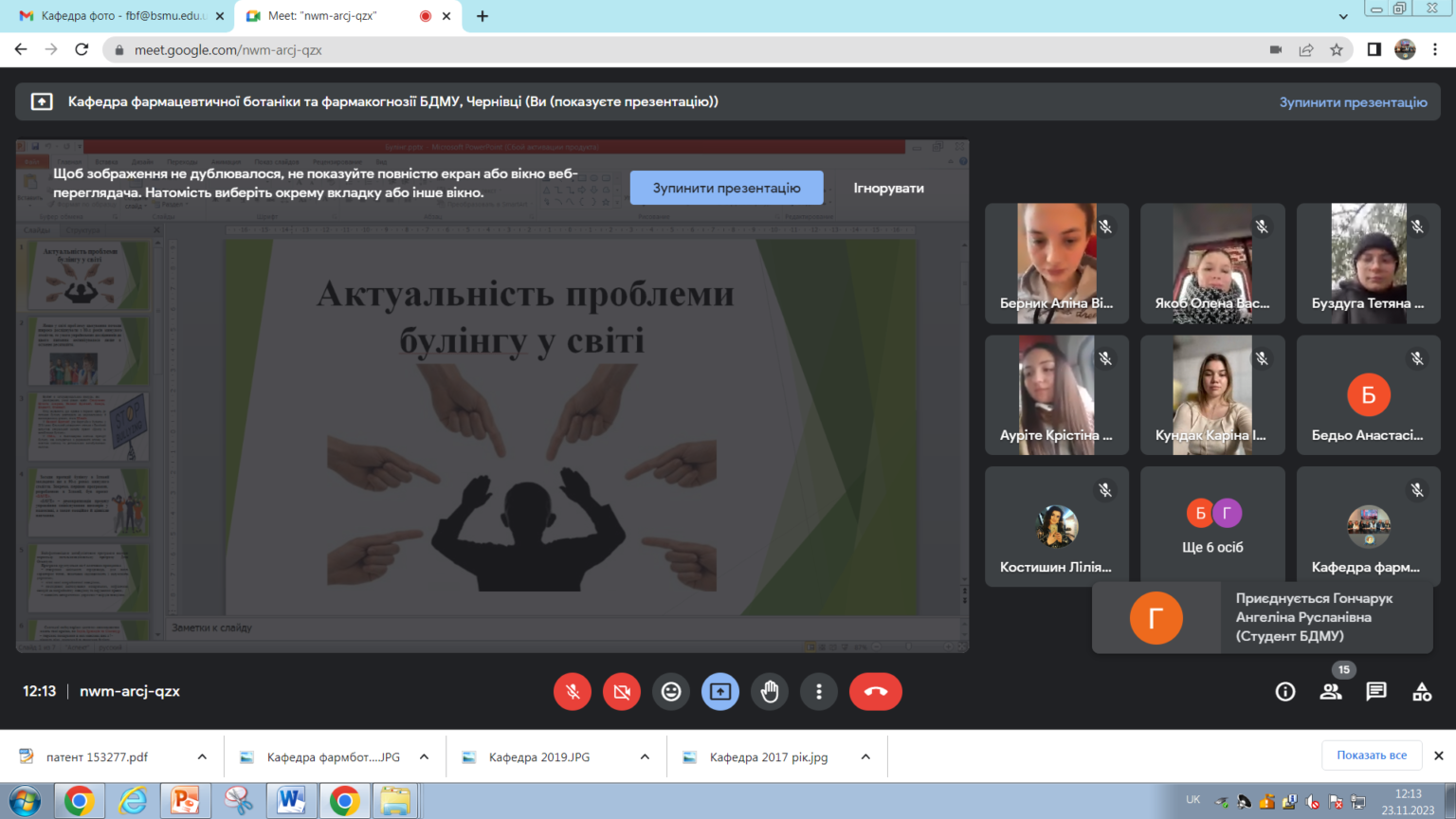Turn on the camera
Viewport: 1456px width, 819px height.
pos(622,692)
